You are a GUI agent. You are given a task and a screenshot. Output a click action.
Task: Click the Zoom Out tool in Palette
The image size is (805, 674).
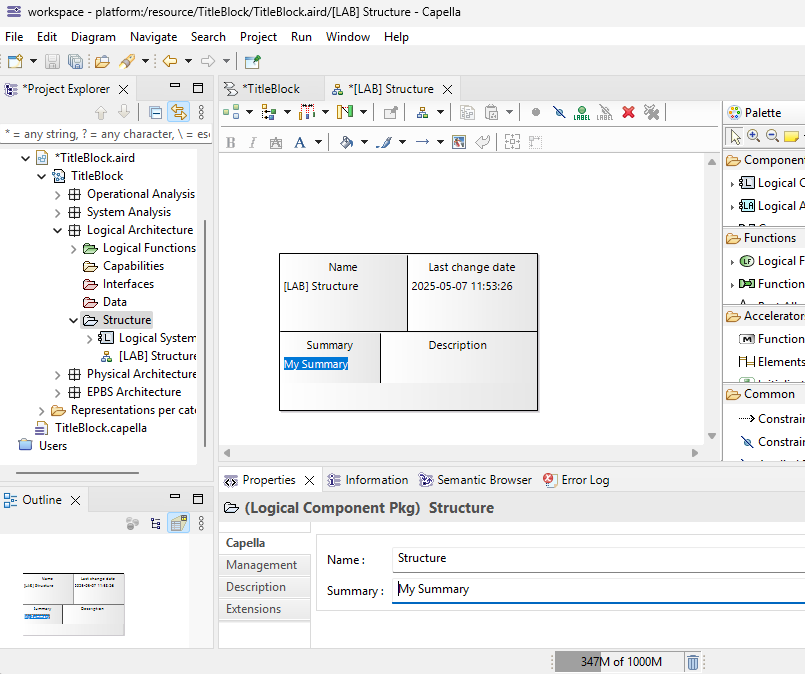tap(772, 136)
